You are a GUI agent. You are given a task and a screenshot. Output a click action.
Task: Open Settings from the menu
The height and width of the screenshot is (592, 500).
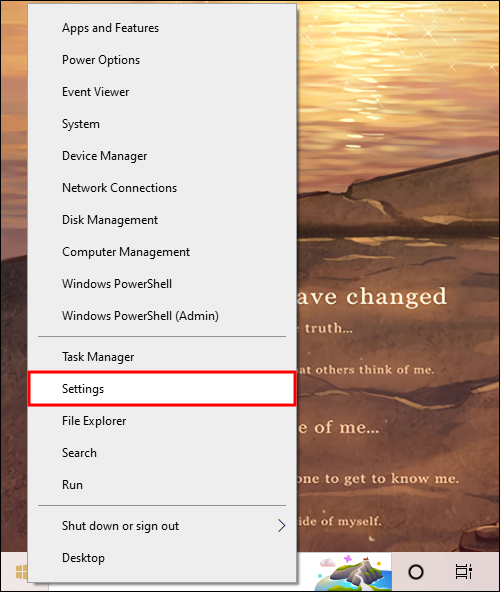[162, 389]
